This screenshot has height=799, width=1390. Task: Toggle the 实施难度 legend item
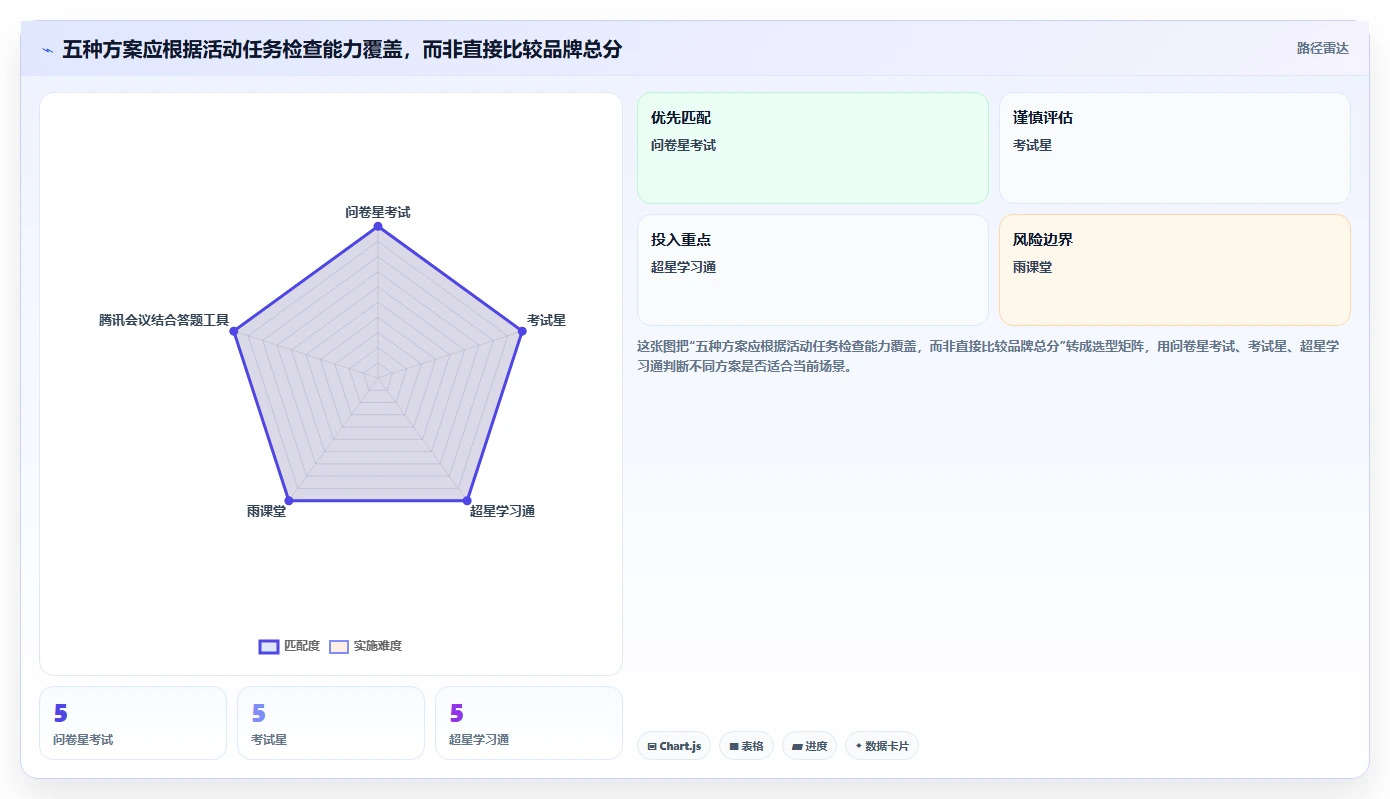coord(366,646)
